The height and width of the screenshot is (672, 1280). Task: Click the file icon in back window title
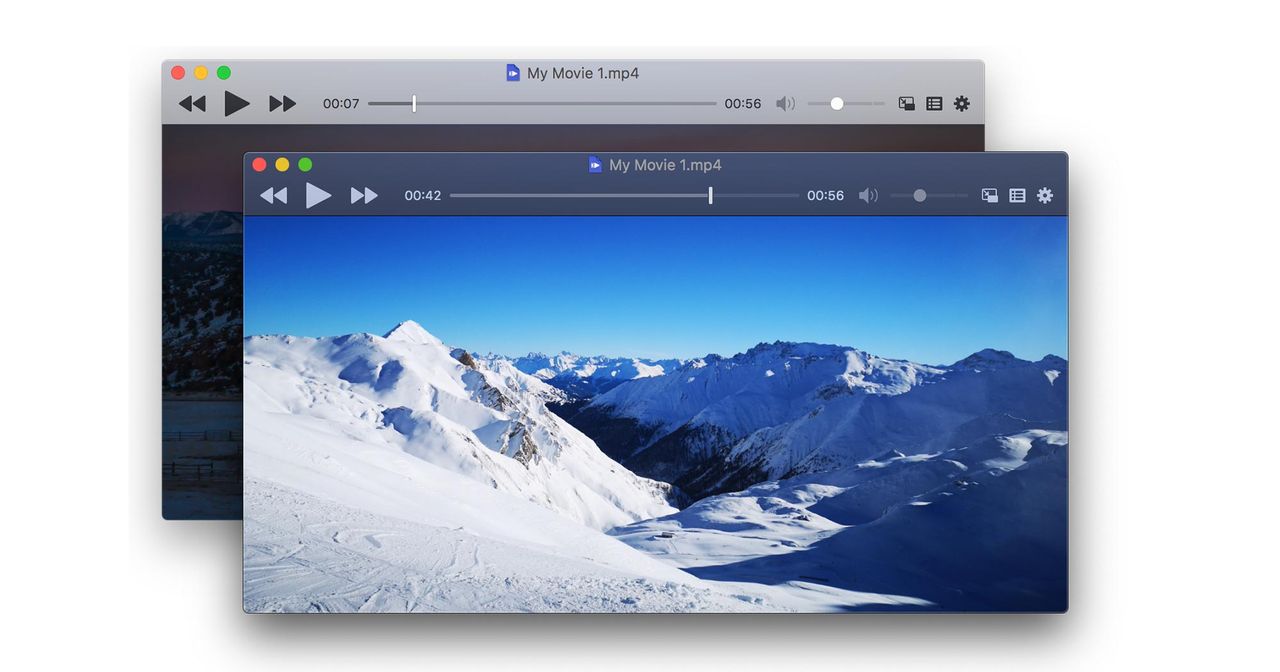click(x=513, y=73)
